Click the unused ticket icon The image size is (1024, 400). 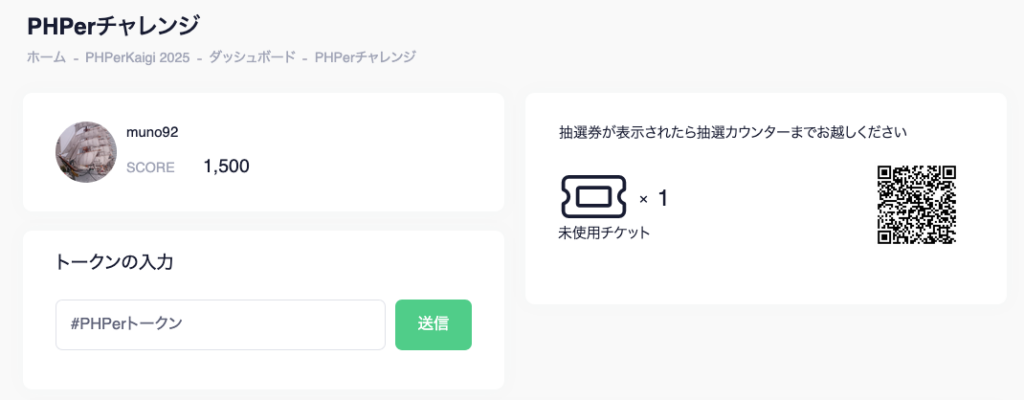click(x=593, y=197)
